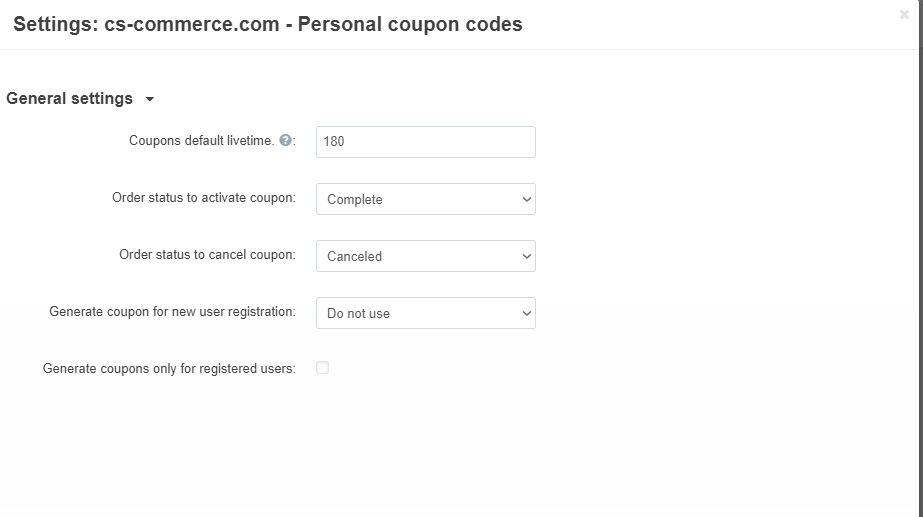This screenshot has width=923, height=517.
Task: Click the Generate coupon for new user registration label
Action: click(172, 312)
